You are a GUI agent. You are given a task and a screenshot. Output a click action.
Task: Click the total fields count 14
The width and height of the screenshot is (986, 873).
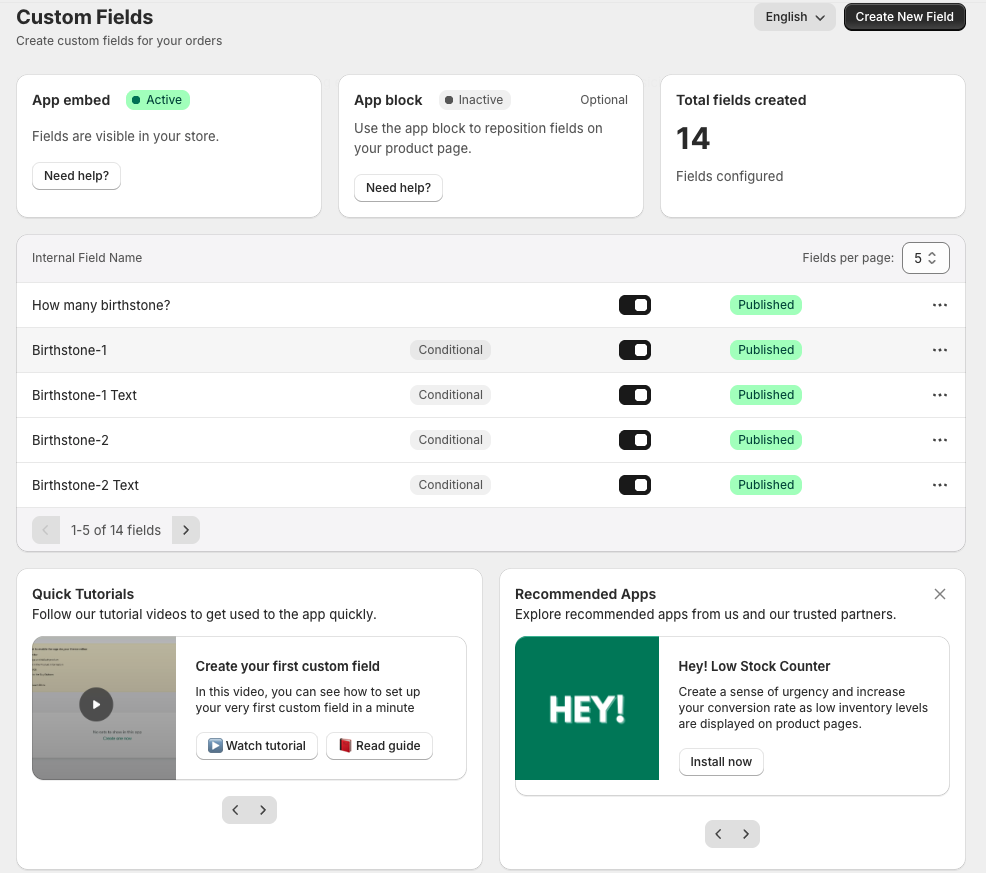pos(693,138)
